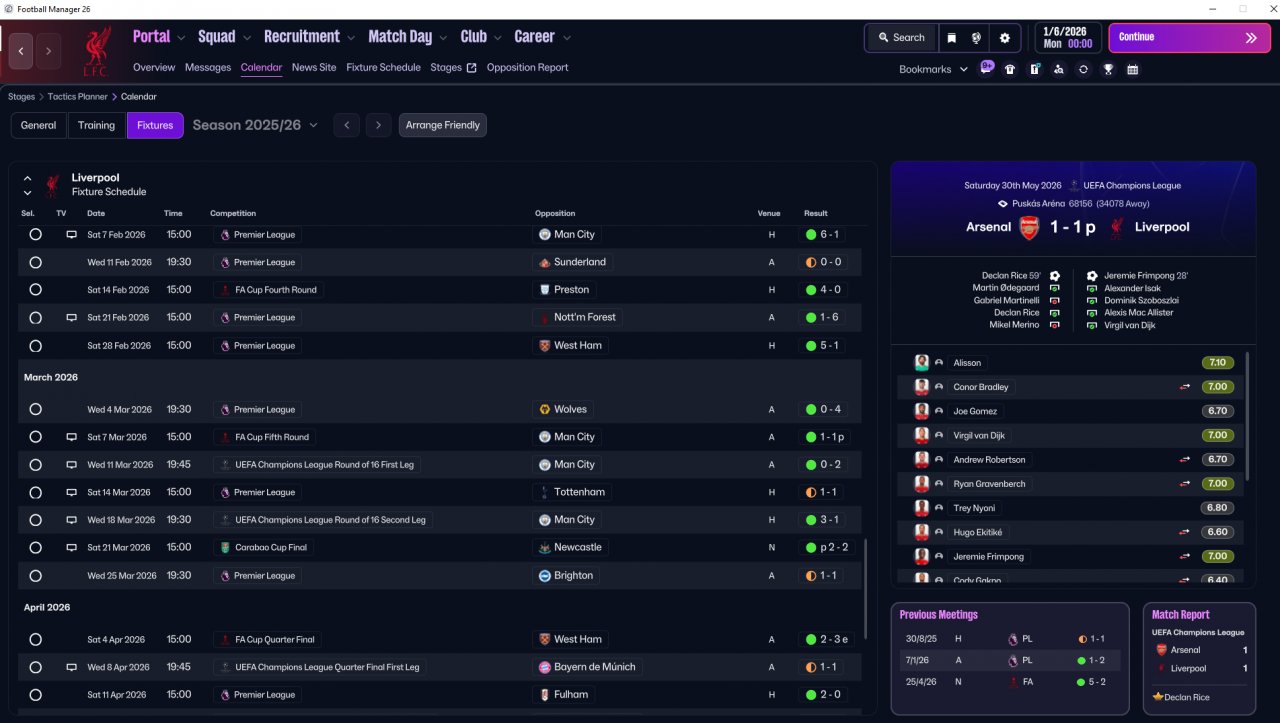Expand the Squad menu chevron
Image resolution: width=1280 pixels, height=723 pixels.
point(247,38)
